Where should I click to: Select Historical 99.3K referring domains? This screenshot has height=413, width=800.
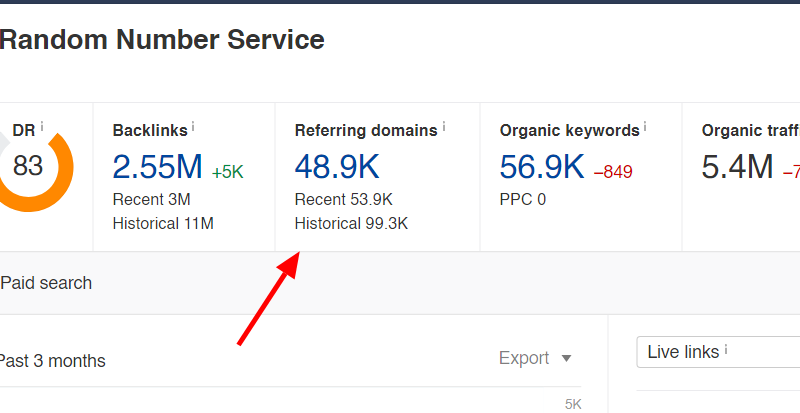pos(351,223)
